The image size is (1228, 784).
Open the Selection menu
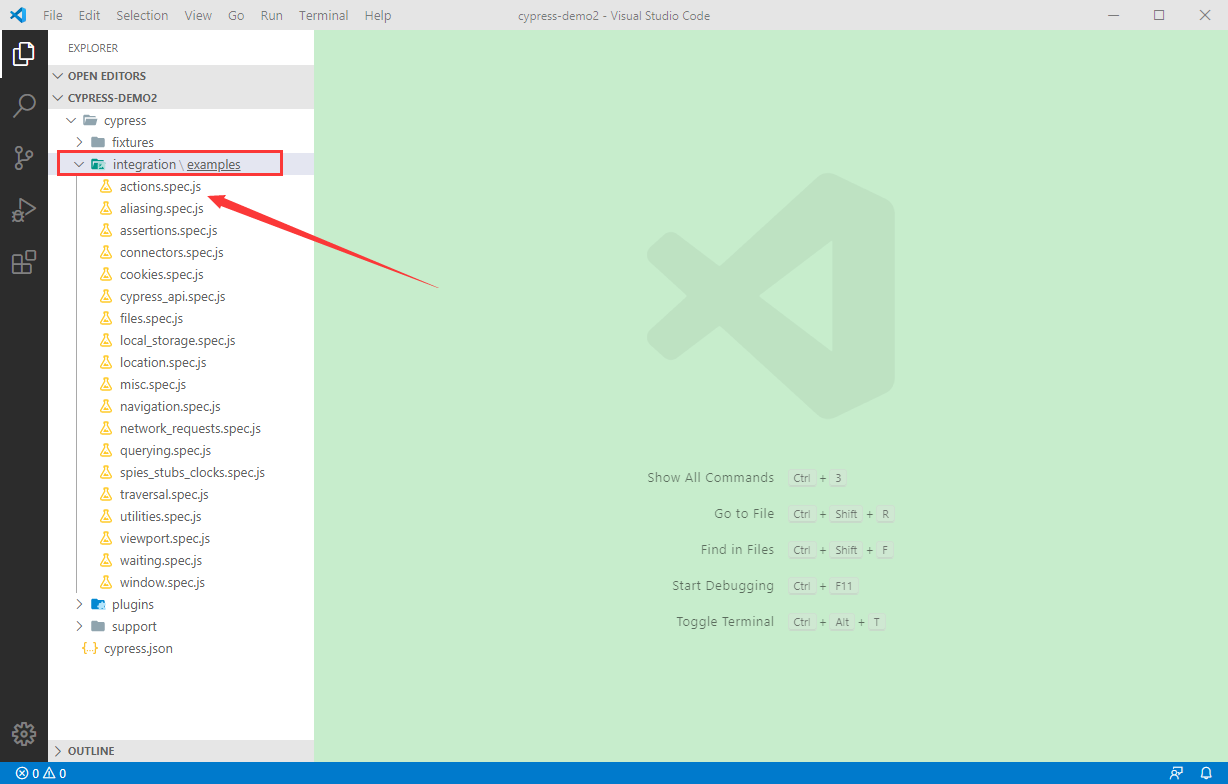(x=142, y=15)
